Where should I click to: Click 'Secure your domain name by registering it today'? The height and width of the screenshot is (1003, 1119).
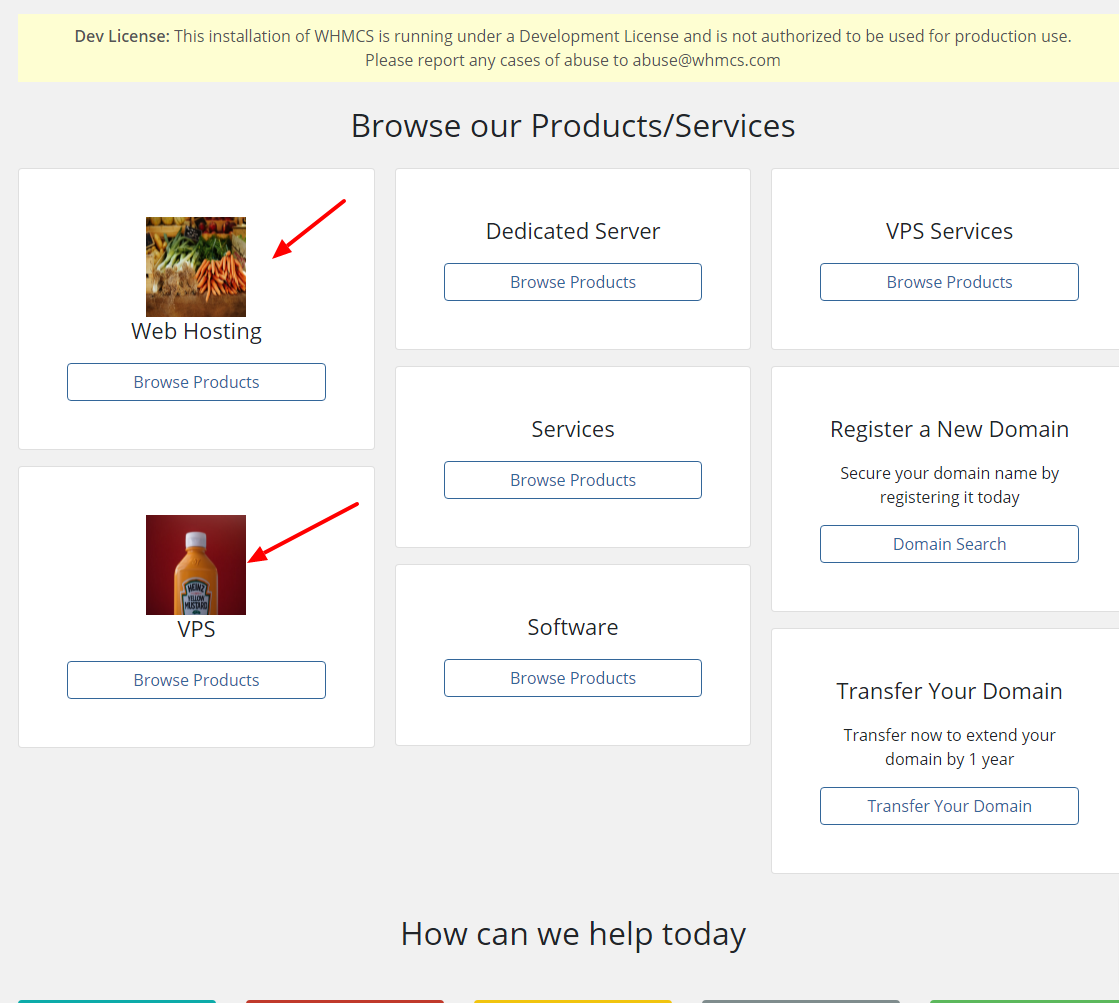pyautogui.click(x=949, y=485)
